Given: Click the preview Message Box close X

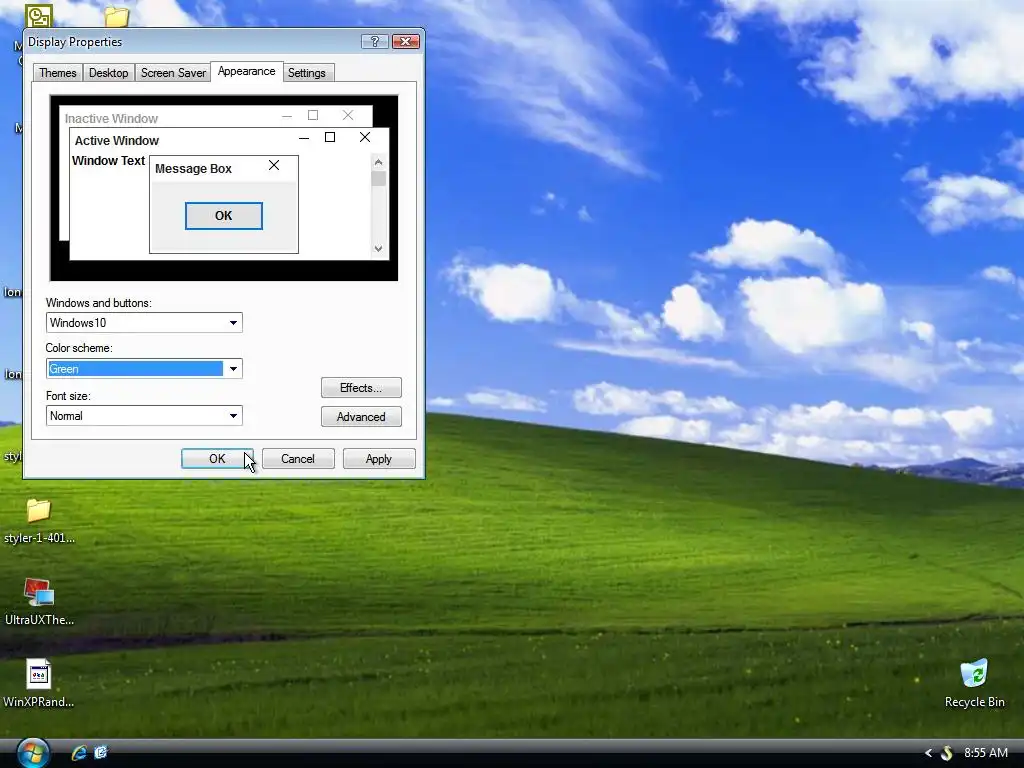Looking at the screenshot, I should coord(274,166).
